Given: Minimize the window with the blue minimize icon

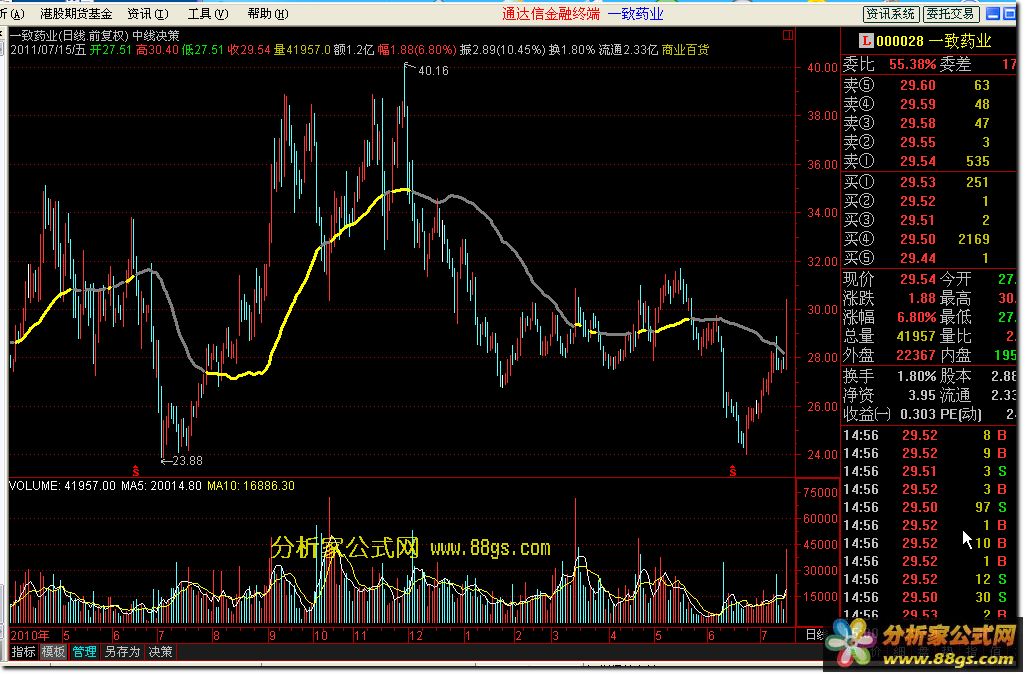Looking at the screenshot, I should [993, 13].
